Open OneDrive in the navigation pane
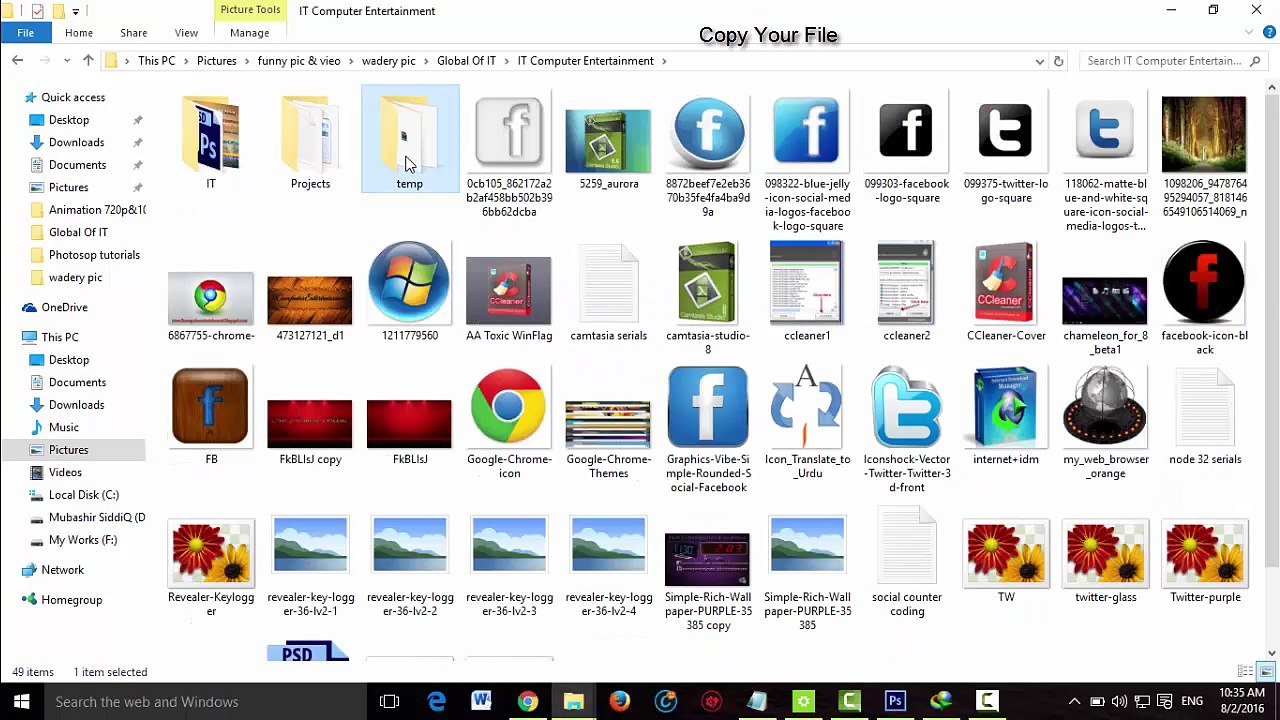This screenshot has height=720, width=1280. coord(64,307)
